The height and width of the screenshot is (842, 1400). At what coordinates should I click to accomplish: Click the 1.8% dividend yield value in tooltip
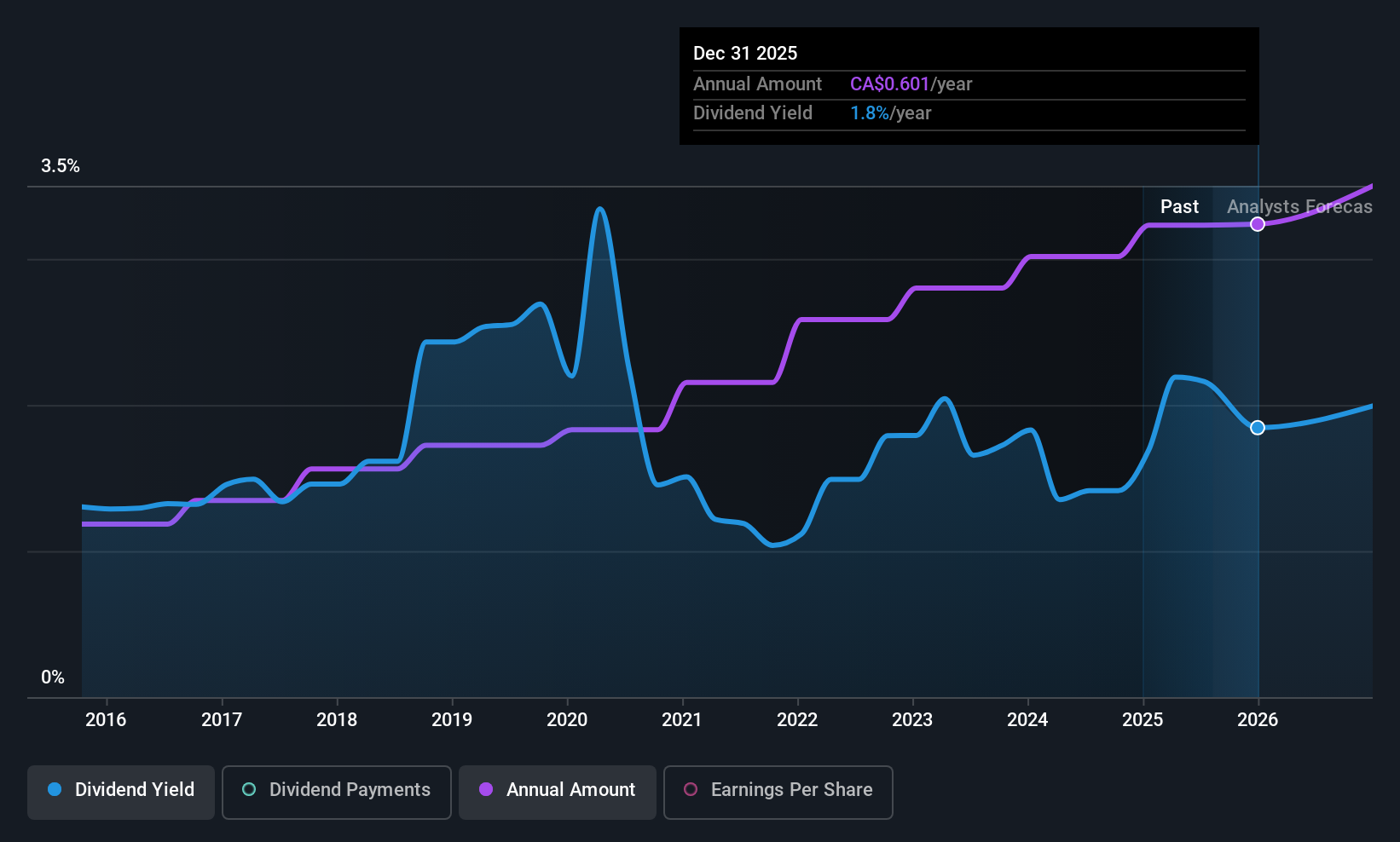(x=869, y=113)
